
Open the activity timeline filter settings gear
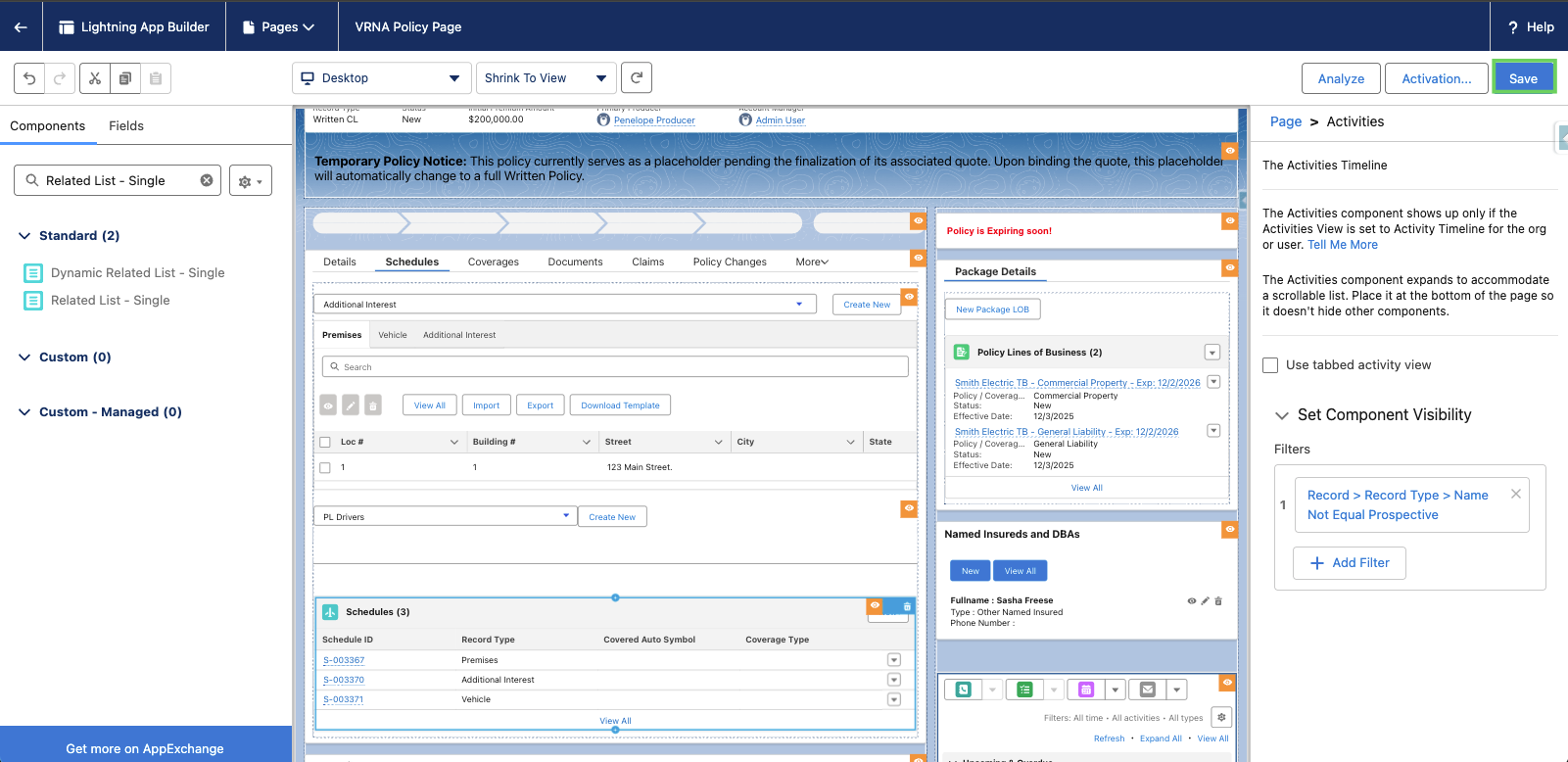click(1221, 717)
